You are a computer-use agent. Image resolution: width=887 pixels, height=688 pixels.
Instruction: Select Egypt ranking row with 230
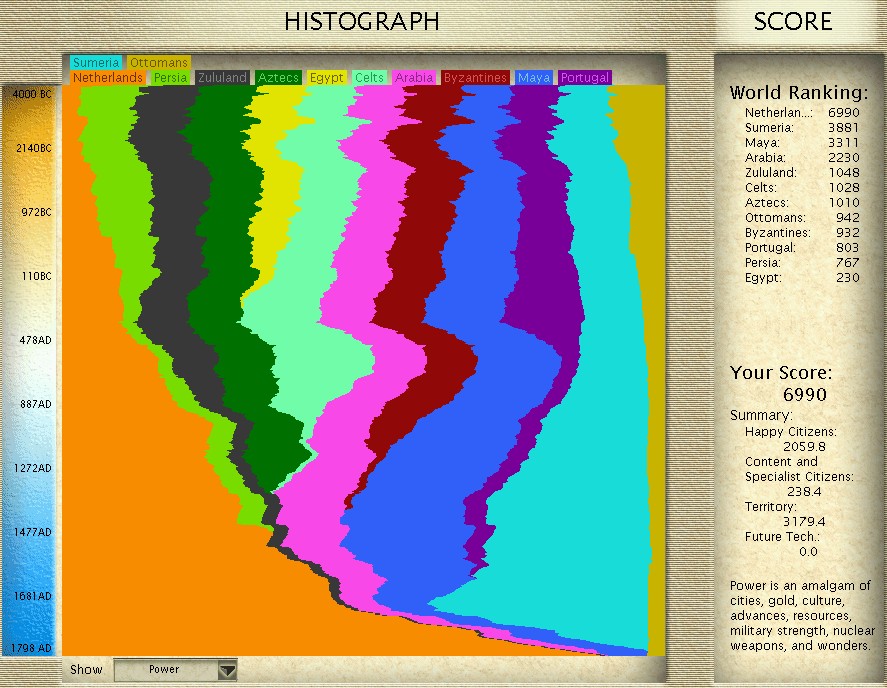(802, 278)
